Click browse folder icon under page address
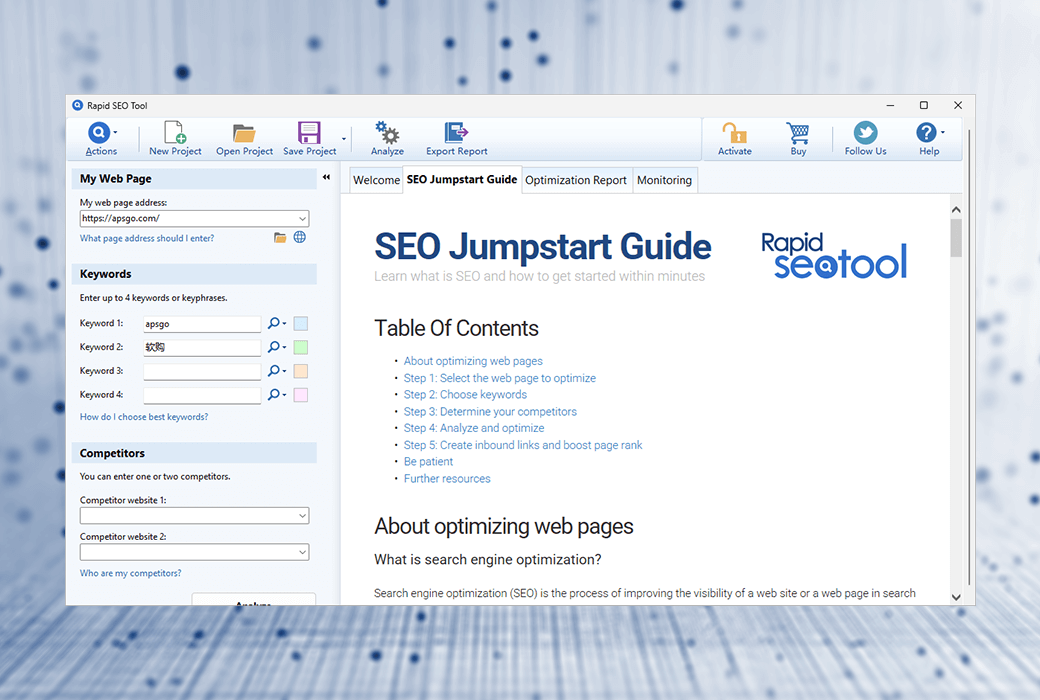The width and height of the screenshot is (1040, 700). [x=280, y=238]
